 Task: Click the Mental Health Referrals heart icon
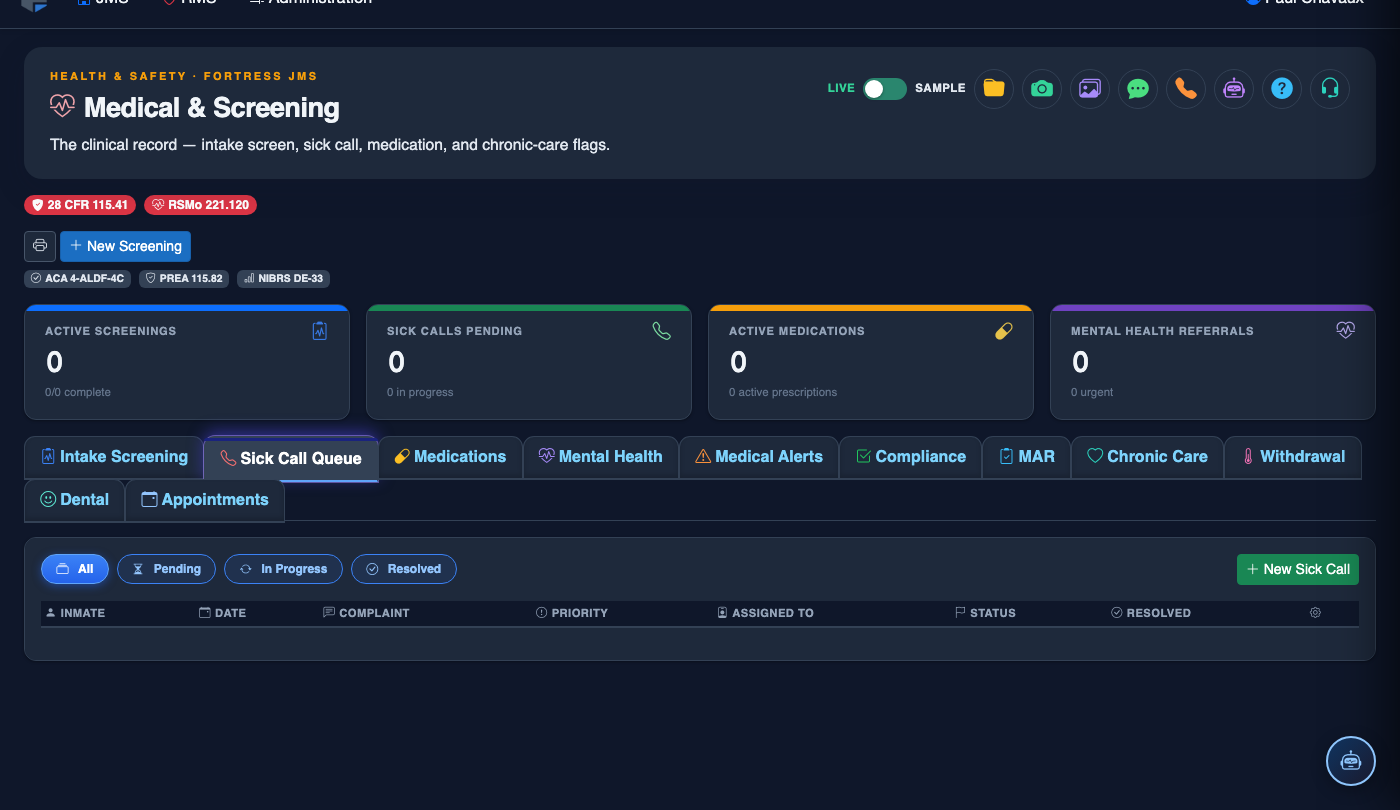click(1346, 330)
